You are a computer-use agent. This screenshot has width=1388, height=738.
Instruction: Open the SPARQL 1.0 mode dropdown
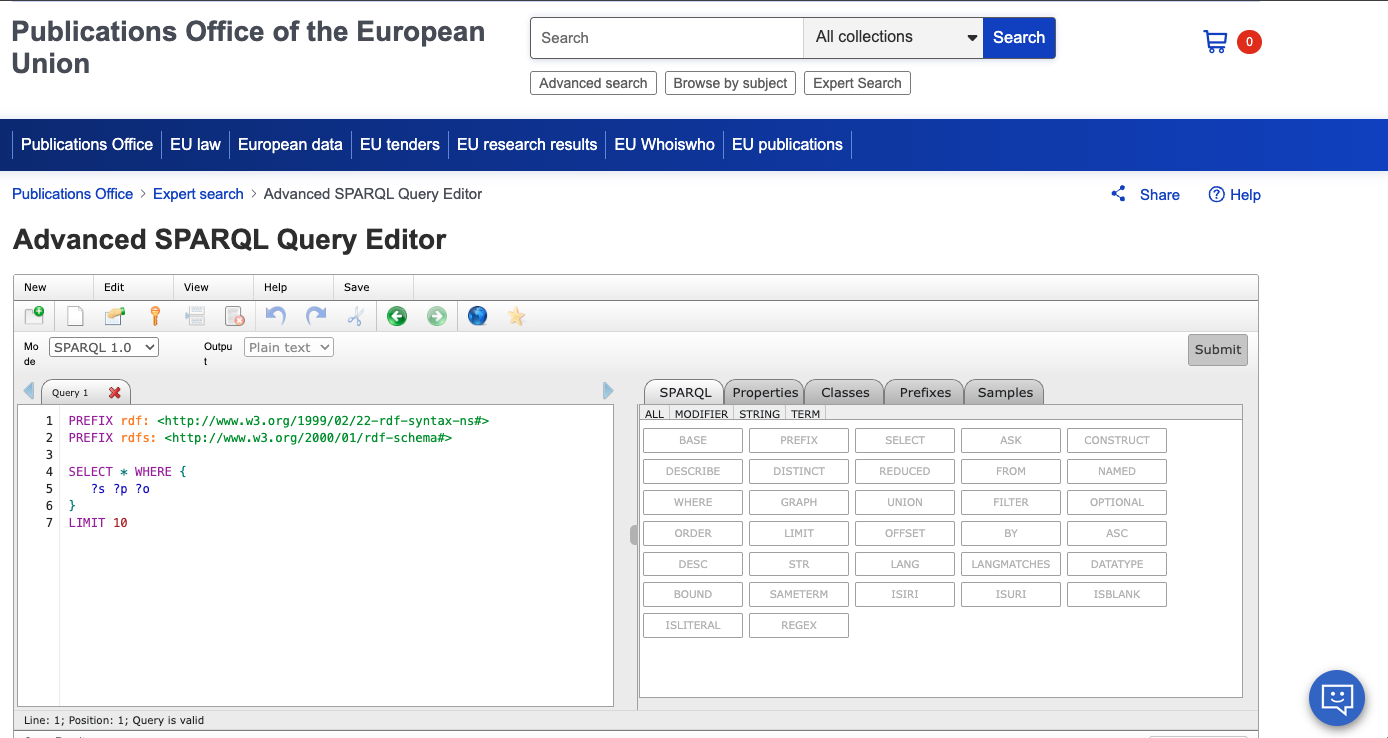[x=104, y=347]
